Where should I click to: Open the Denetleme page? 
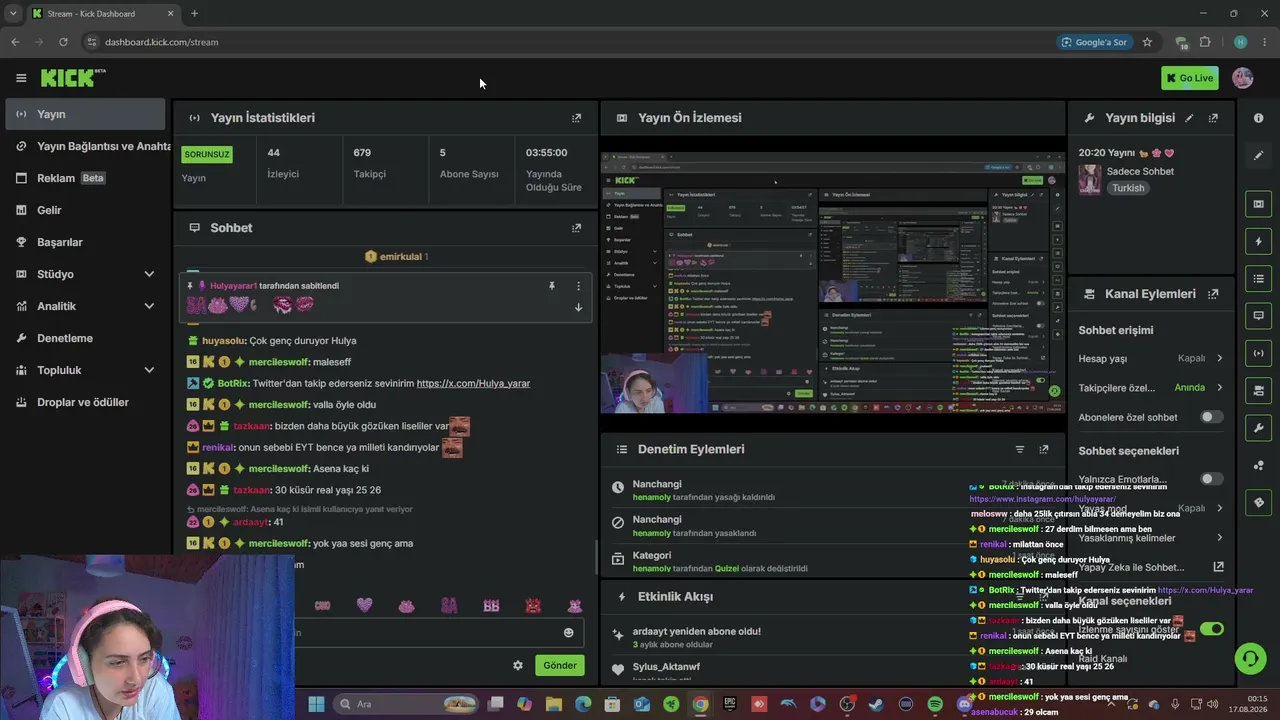[84, 338]
